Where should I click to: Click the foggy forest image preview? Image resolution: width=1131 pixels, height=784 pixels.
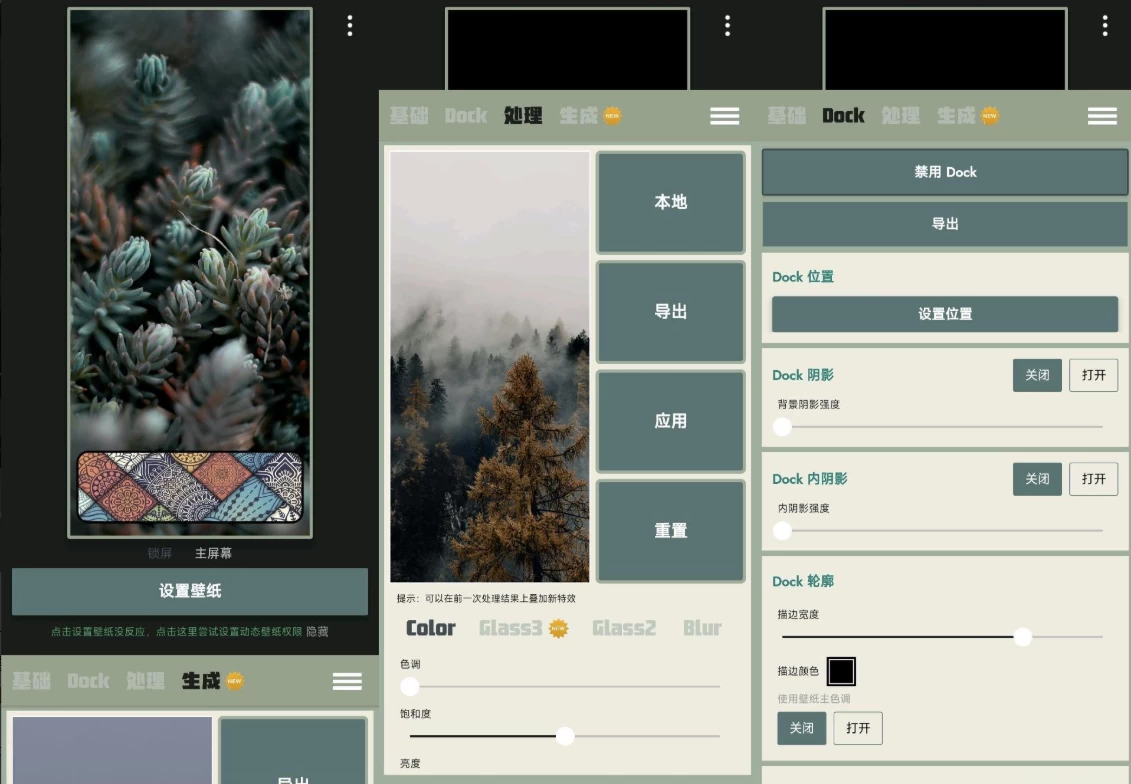[x=489, y=366]
